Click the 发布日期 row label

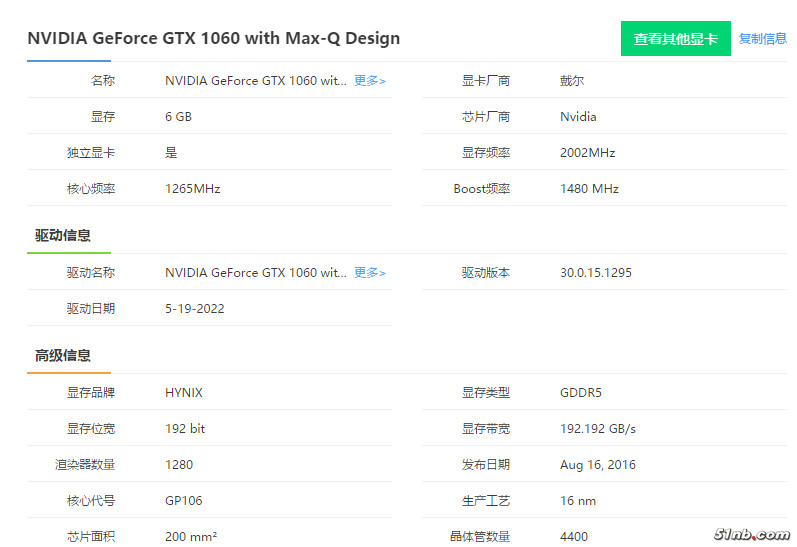tap(486, 465)
